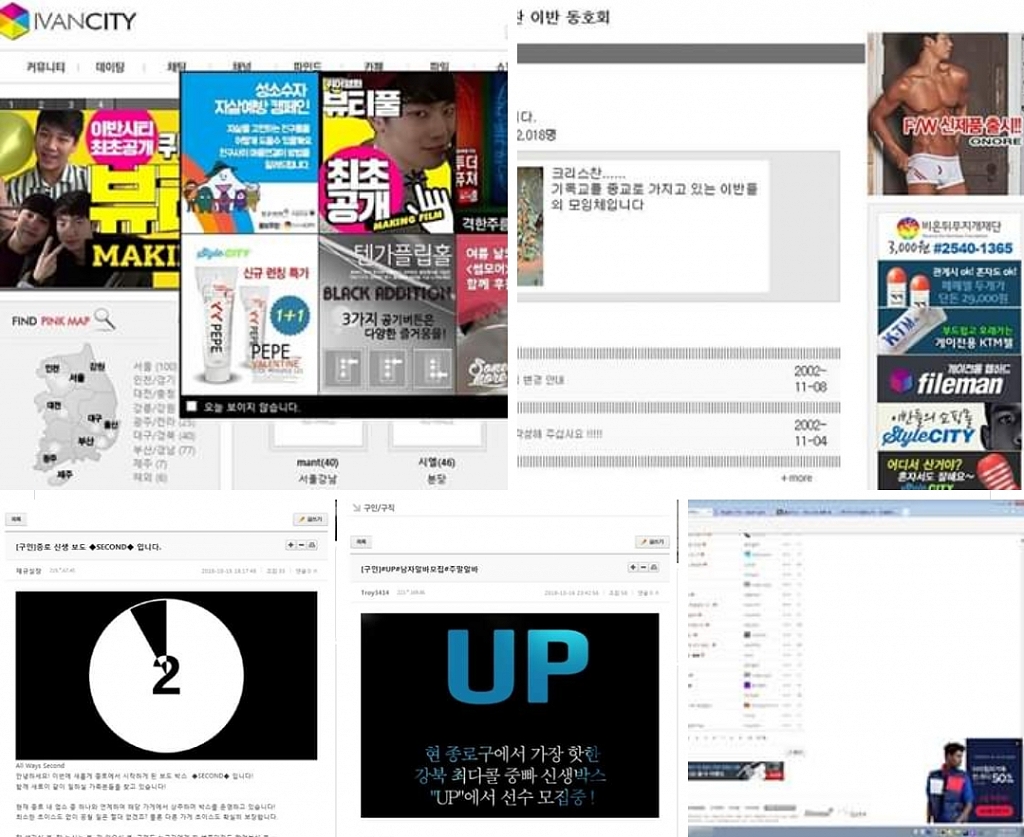This screenshot has width=1024, height=837.
Task: Print the UP post
Action: pyautogui.click(x=654, y=567)
